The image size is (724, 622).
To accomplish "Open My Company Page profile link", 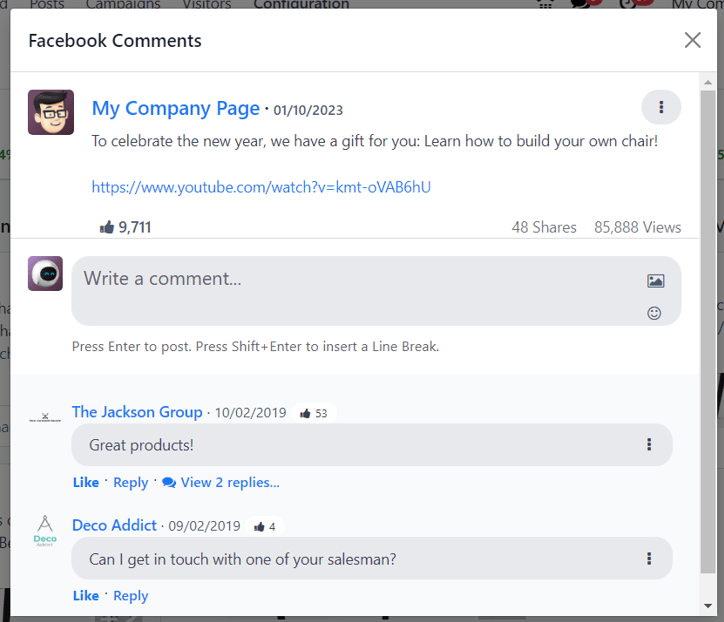I will pyautogui.click(x=176, y=108).
